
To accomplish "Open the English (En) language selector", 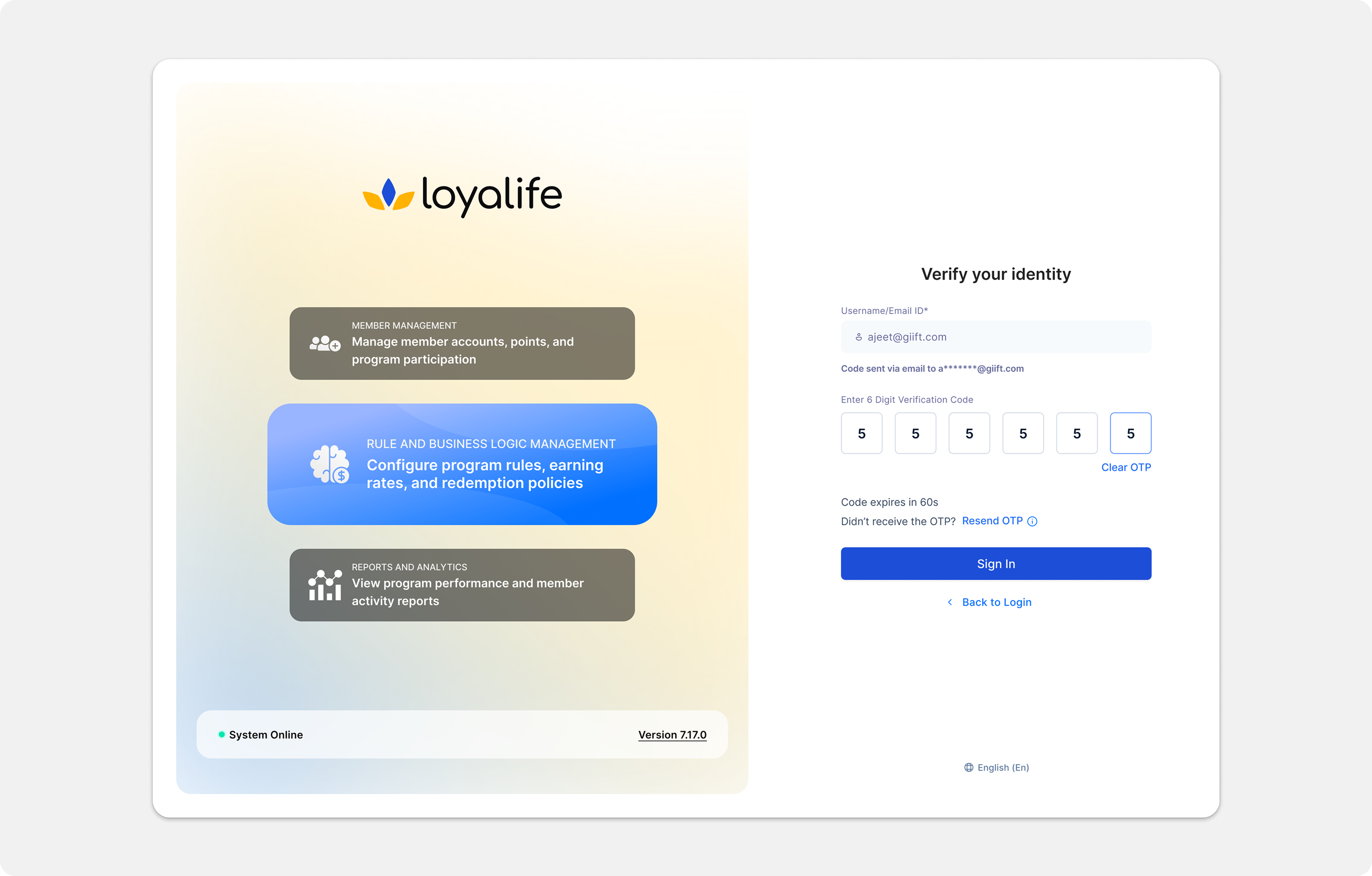I will (1002, 767).
